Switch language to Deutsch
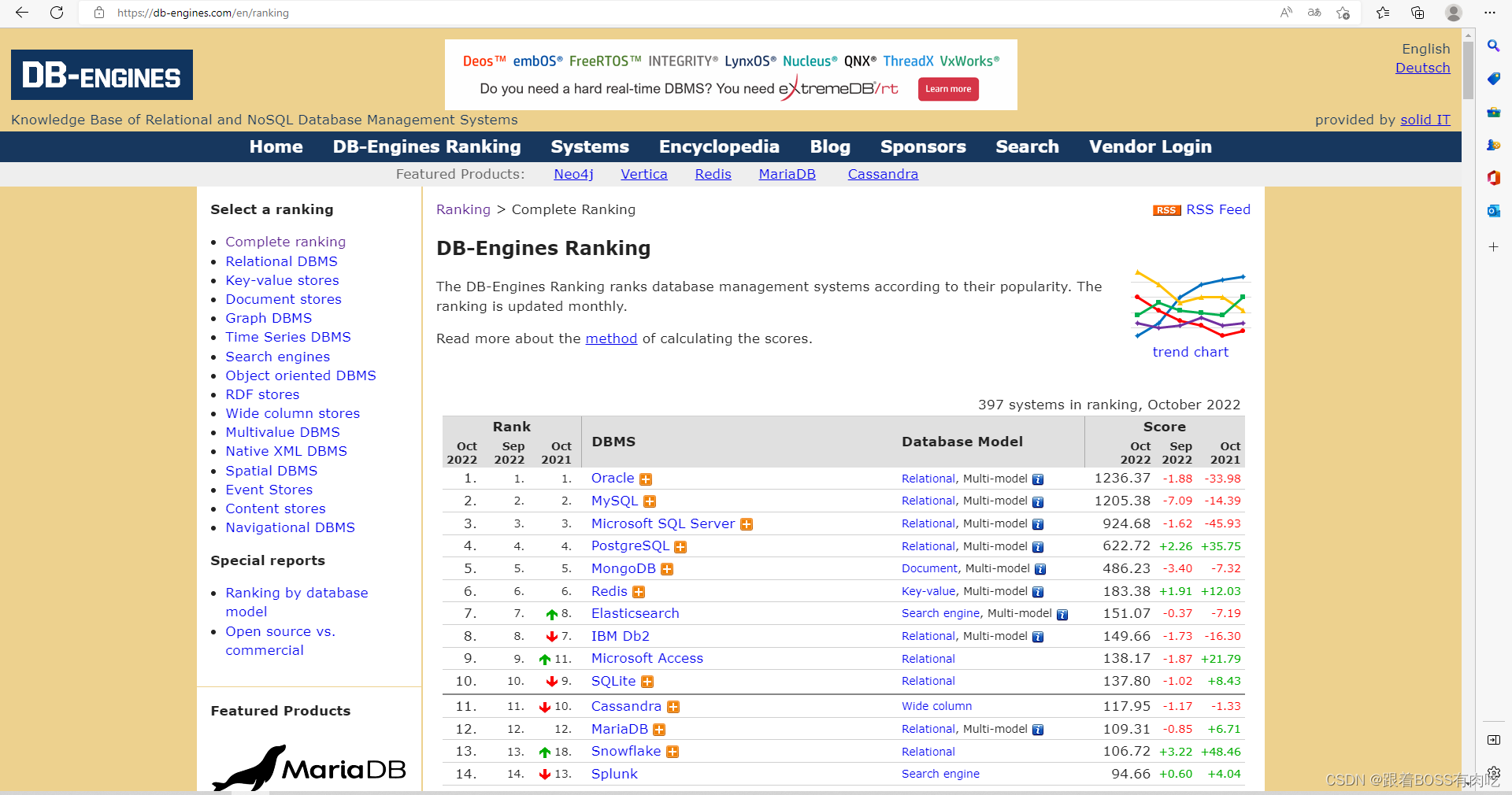The height and width of the screenshot is (795, 1512). click(1422, 68)
